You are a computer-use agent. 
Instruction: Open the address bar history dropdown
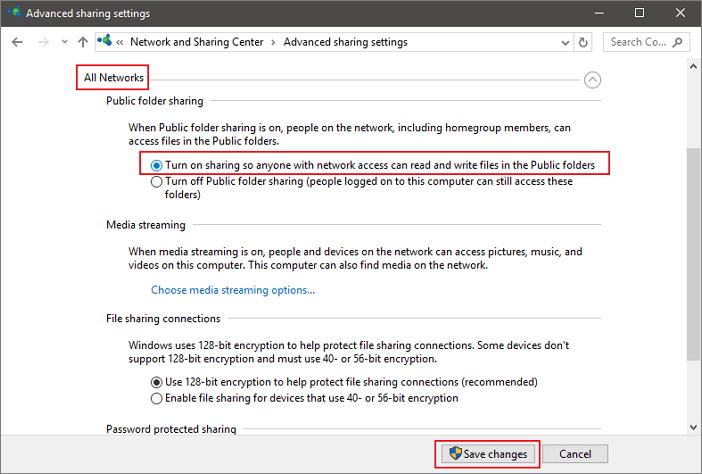[x=566, y=42]
